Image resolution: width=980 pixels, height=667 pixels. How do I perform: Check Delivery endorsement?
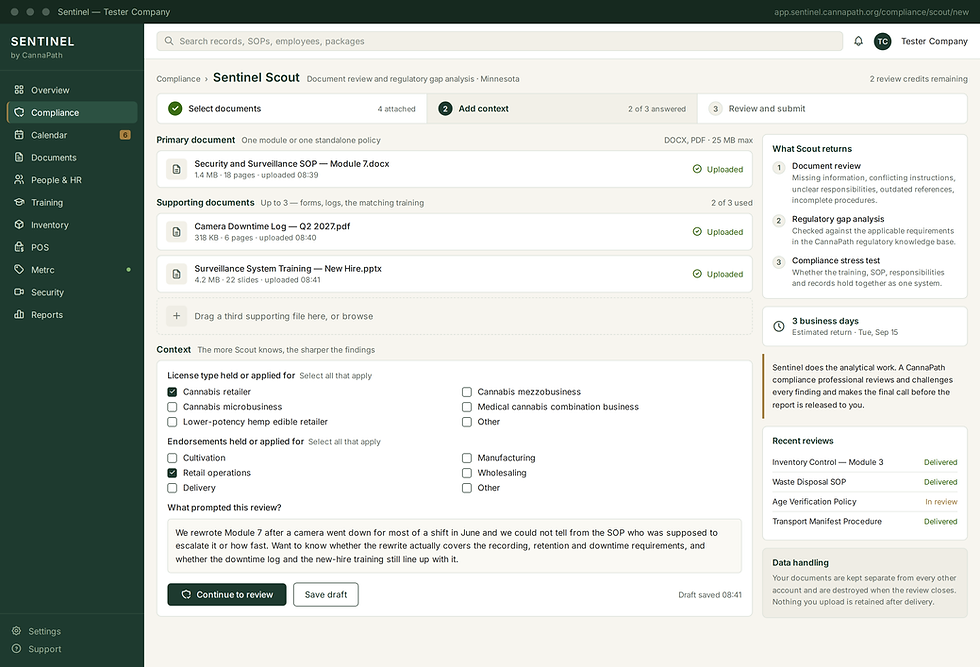[172, 488]
